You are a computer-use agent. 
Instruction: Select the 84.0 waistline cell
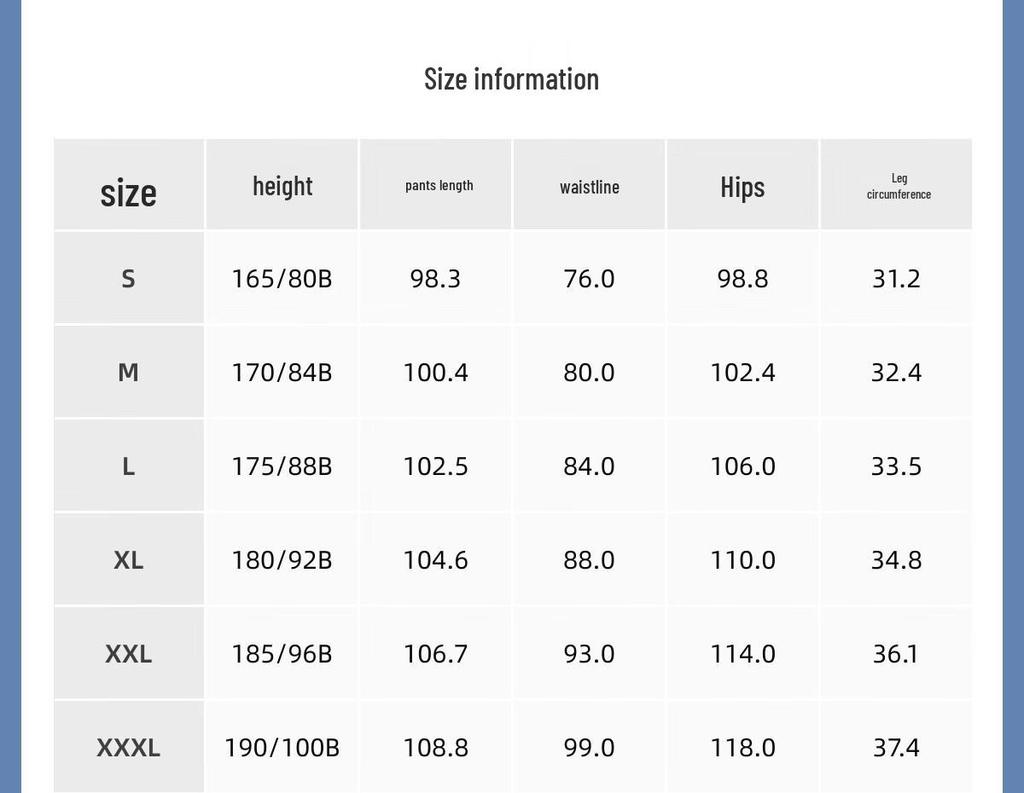click(589, 466)
